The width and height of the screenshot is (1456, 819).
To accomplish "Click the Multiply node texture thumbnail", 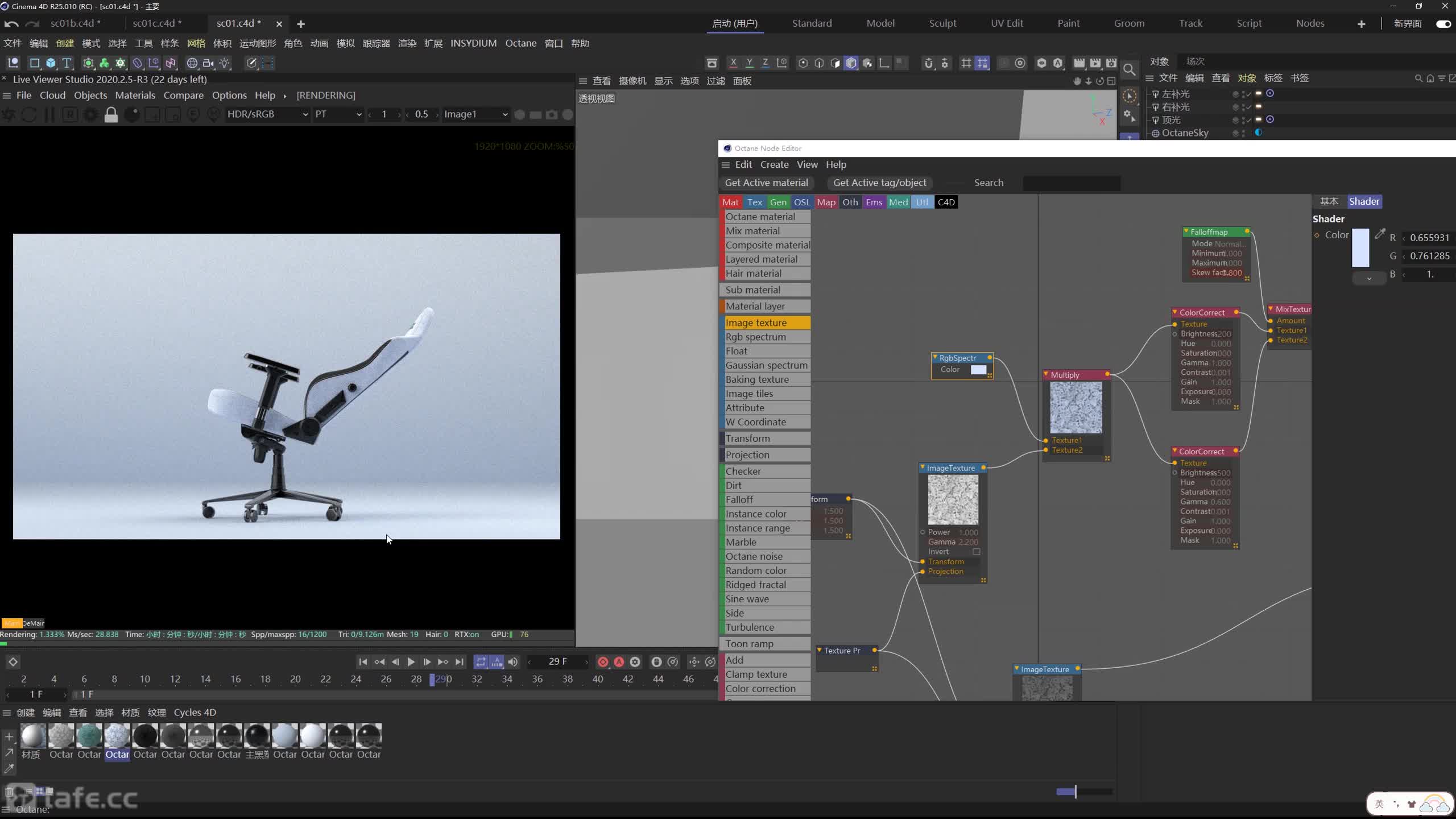I will (x=1076, y=408).
